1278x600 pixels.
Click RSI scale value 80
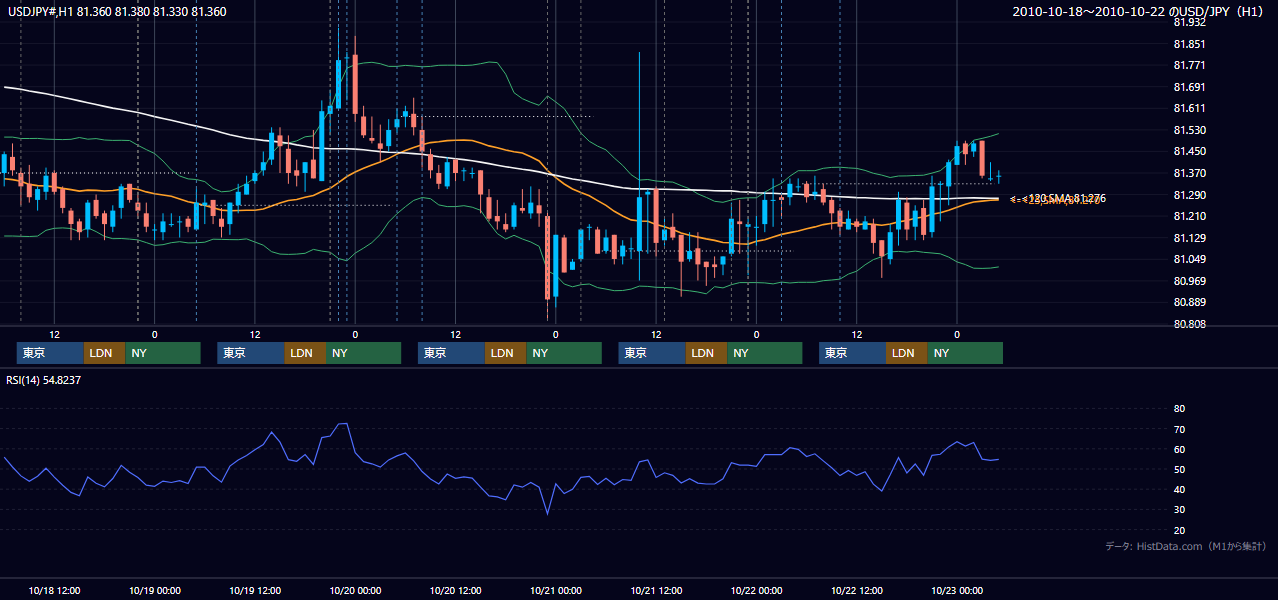(x=1179, y=409)
